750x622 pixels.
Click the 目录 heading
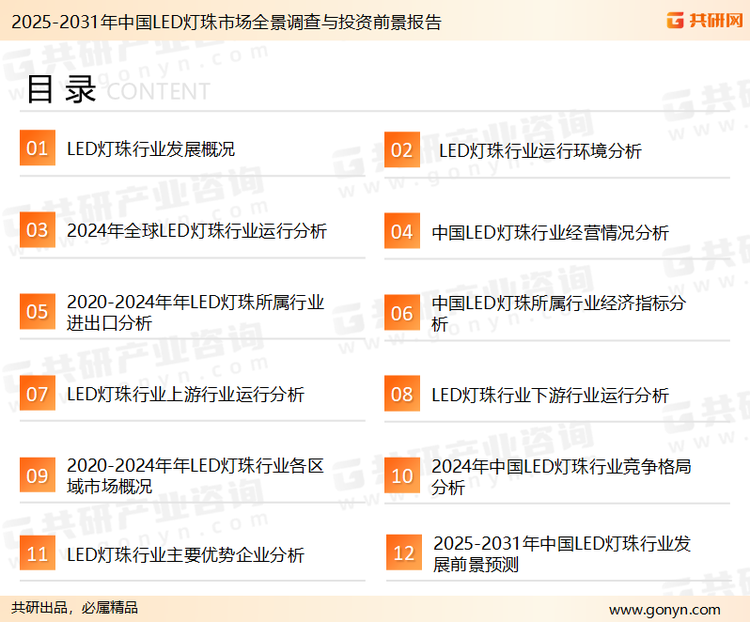click(x=61, y=89)
